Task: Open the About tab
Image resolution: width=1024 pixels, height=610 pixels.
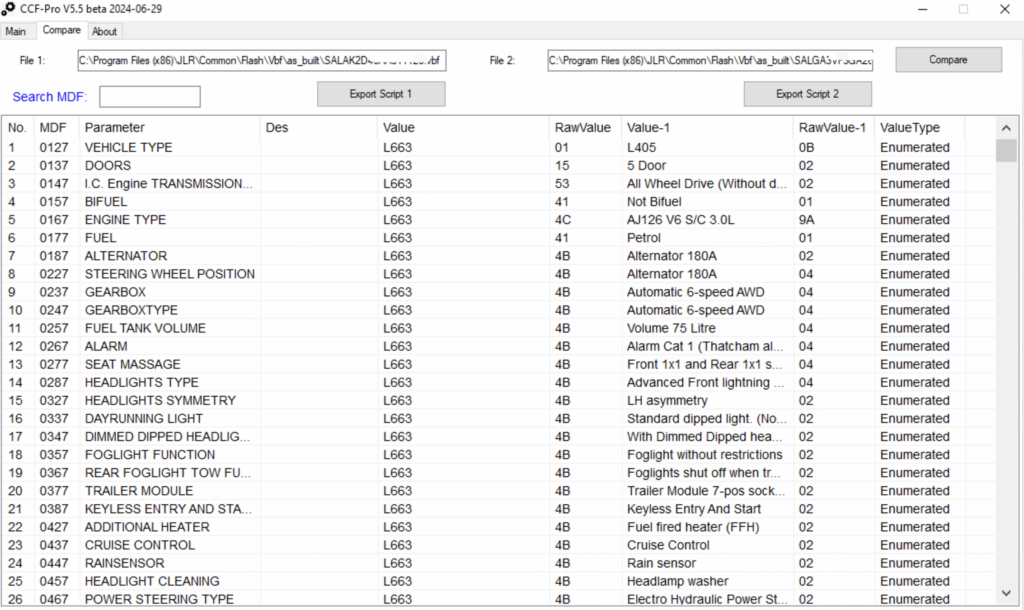Action: 104,31
